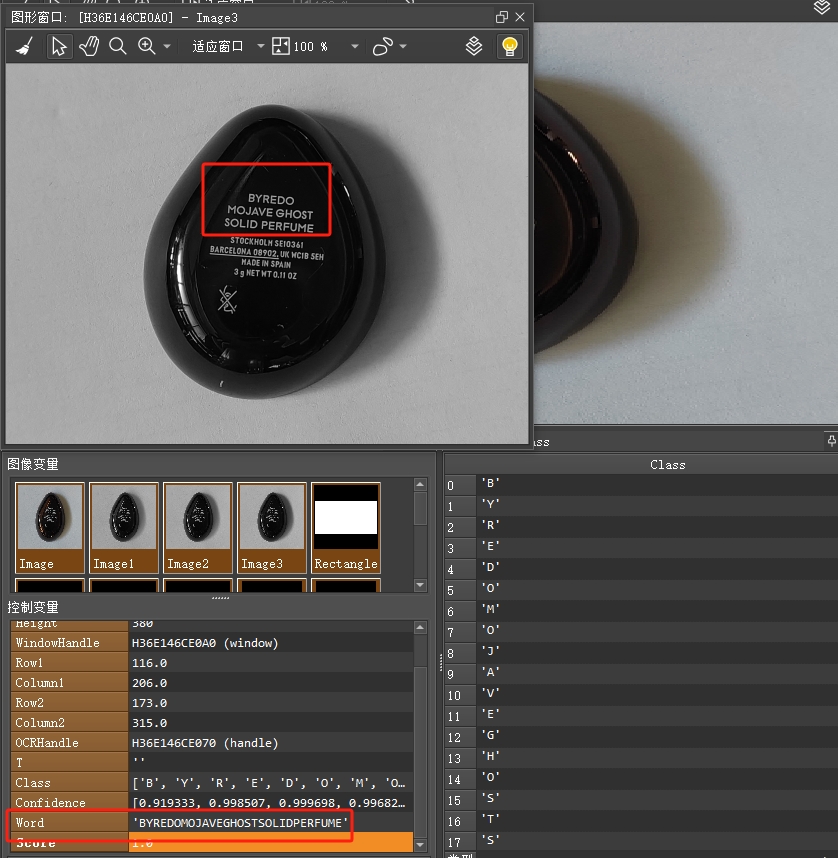The height and width of the screenshot is (858, 838).
Task: Click the window size icon beside 100 %
Action: (281, 47)
